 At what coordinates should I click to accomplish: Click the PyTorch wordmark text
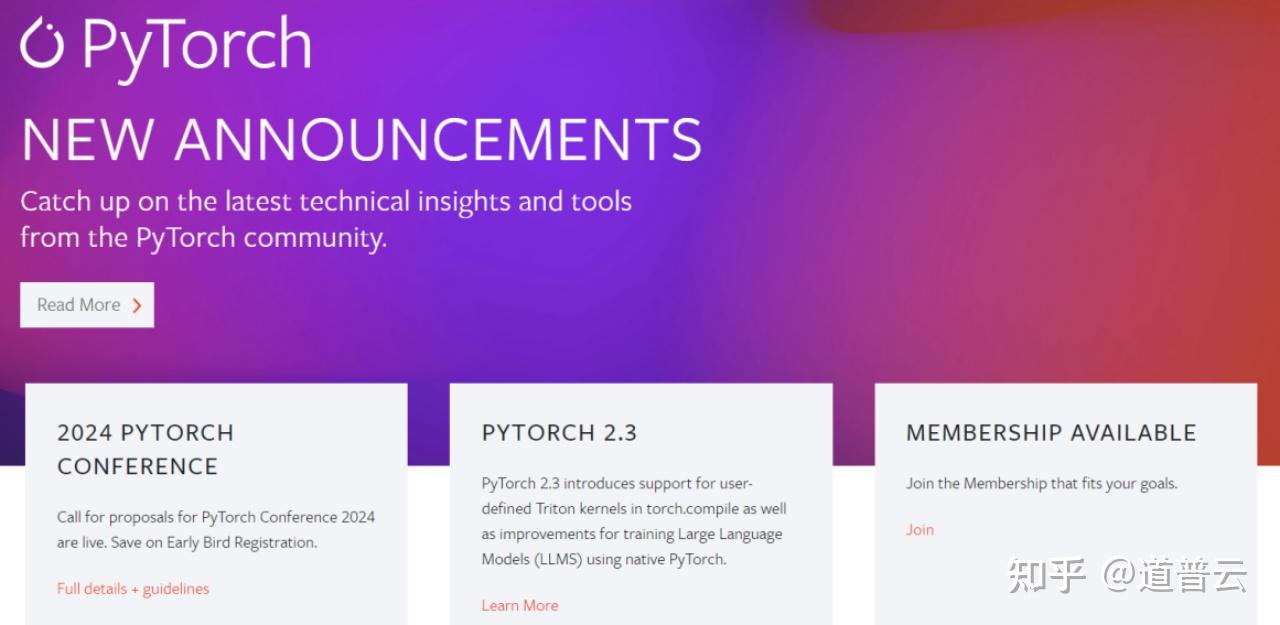pos(197,47)
